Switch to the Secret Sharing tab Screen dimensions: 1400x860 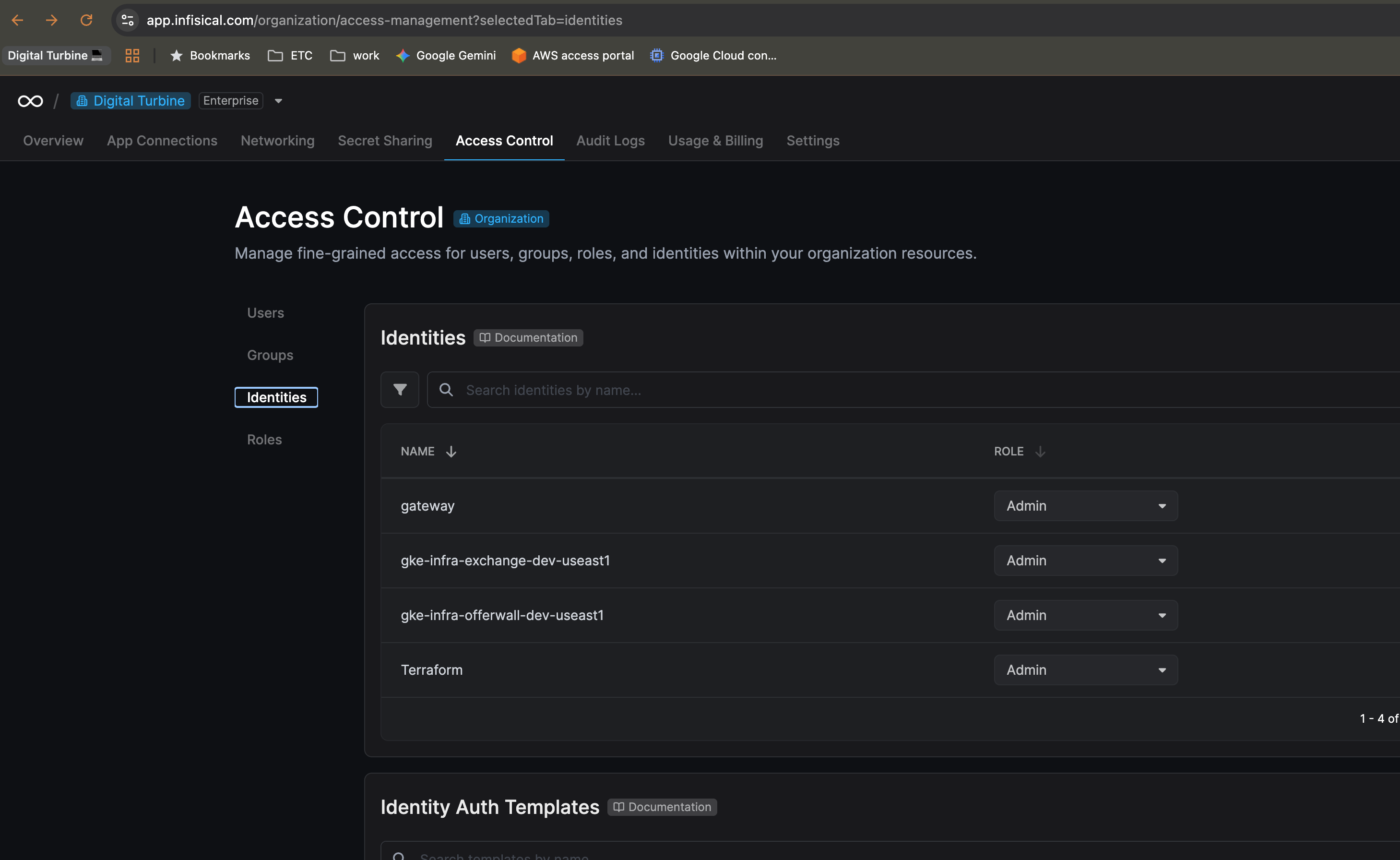(x=384, y=141)
